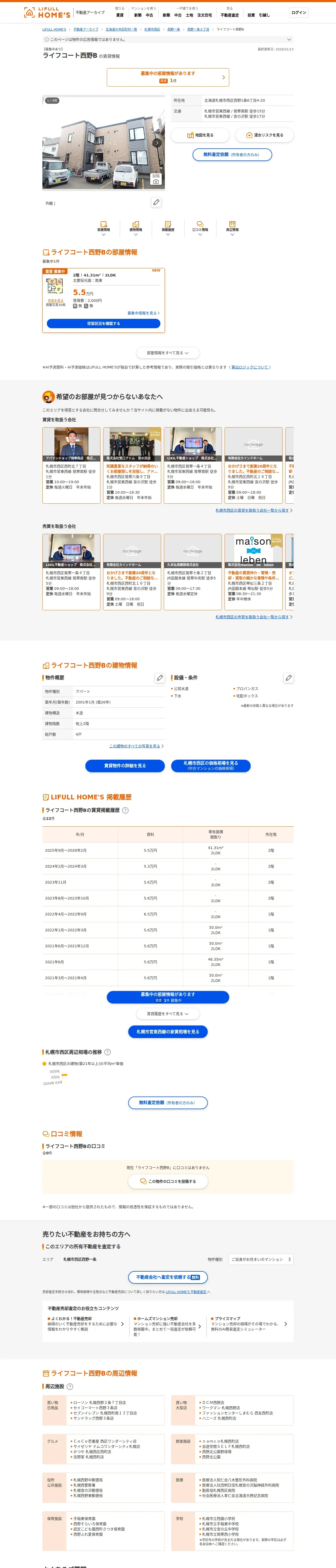The width and height of the screenshot is (336, 1568).
Task: Open よくわかる！不動産売却 content item
Action: (x=86, y=1324)
